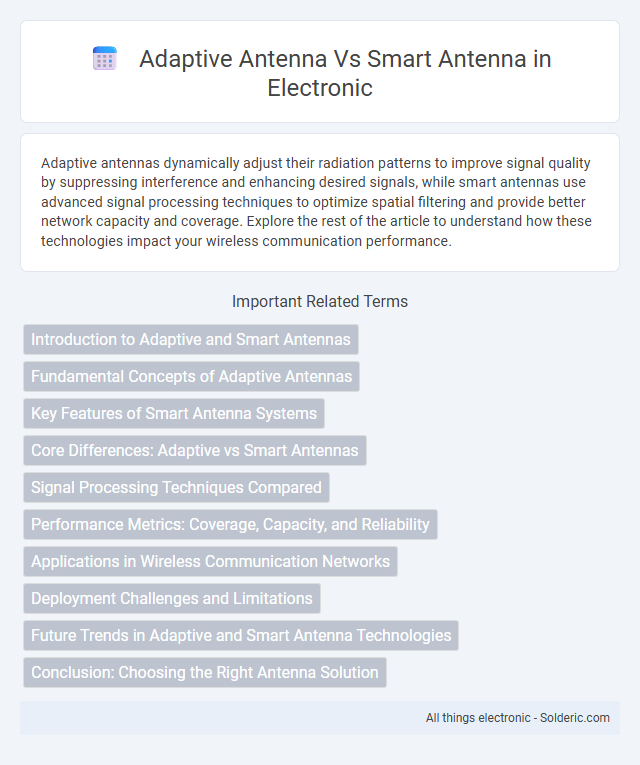
Task: Click the introductory summary paragraph
Action: pos(317,201)
